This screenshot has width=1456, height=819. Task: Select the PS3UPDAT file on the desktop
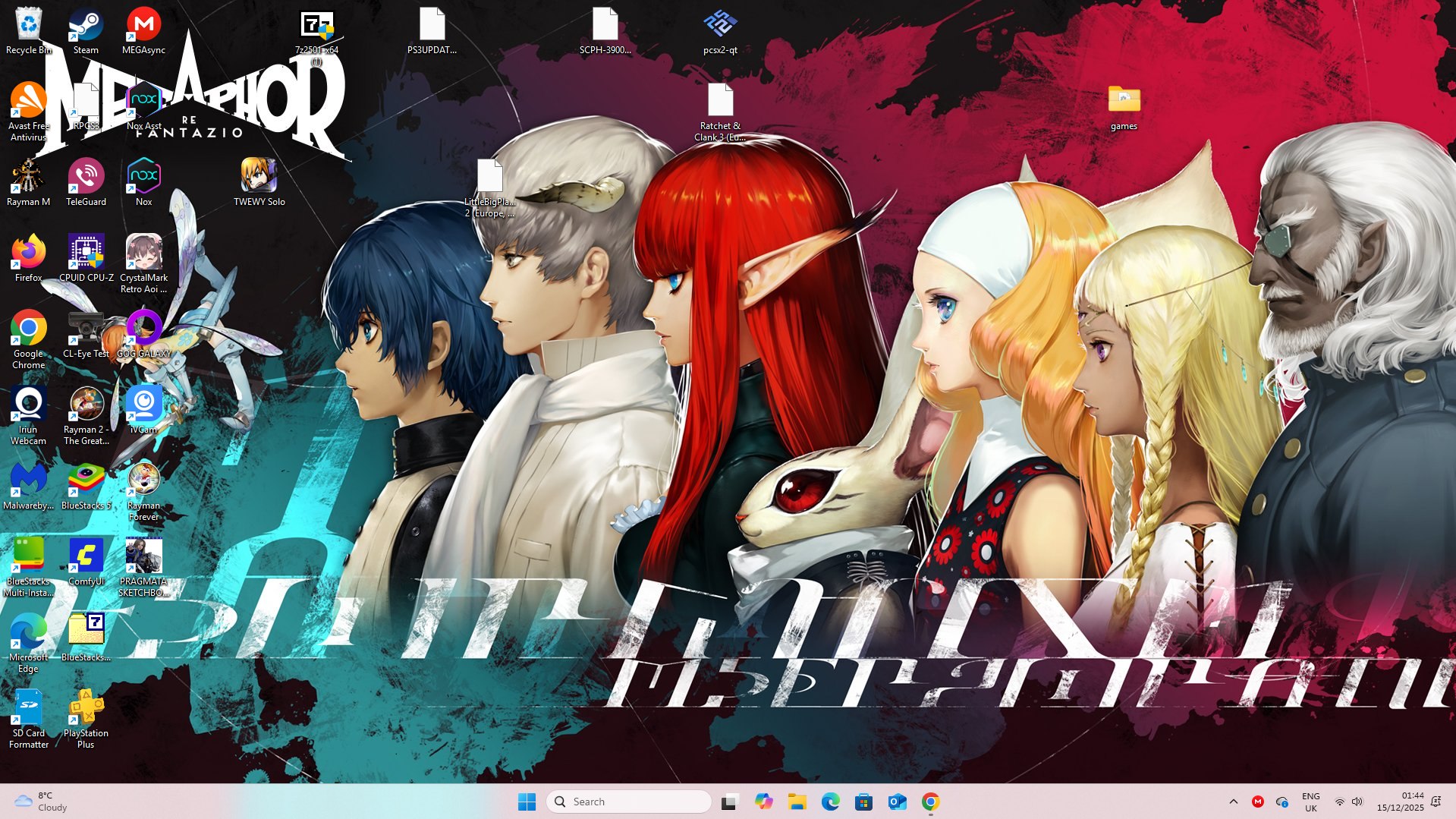click(x=432, y=31)
